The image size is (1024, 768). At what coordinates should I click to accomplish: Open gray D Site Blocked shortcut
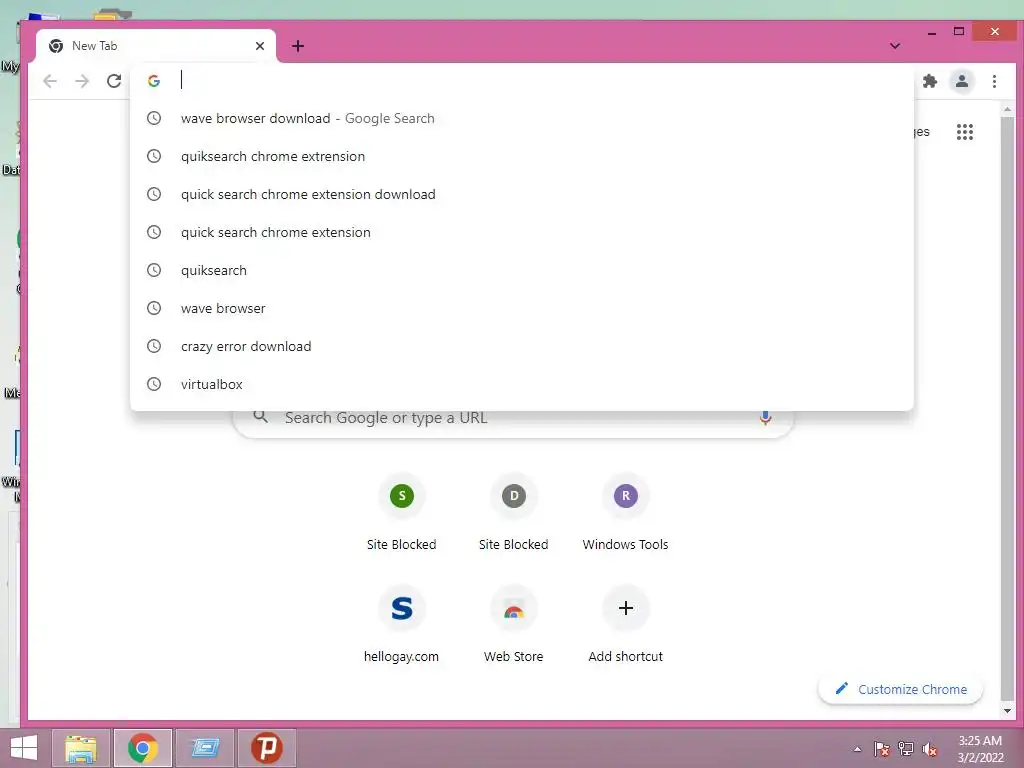click(x=513, y=513)
